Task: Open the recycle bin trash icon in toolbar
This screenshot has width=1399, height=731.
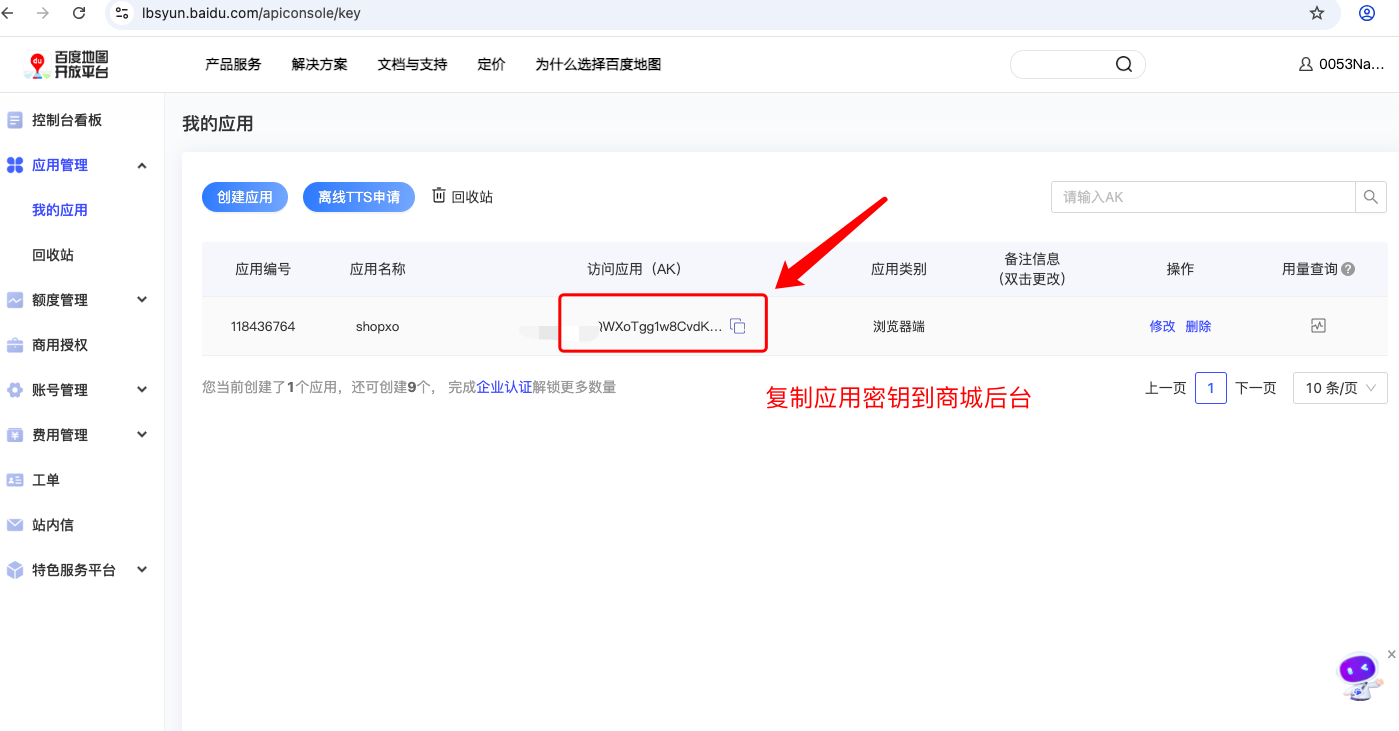Action: coord(439,196)
